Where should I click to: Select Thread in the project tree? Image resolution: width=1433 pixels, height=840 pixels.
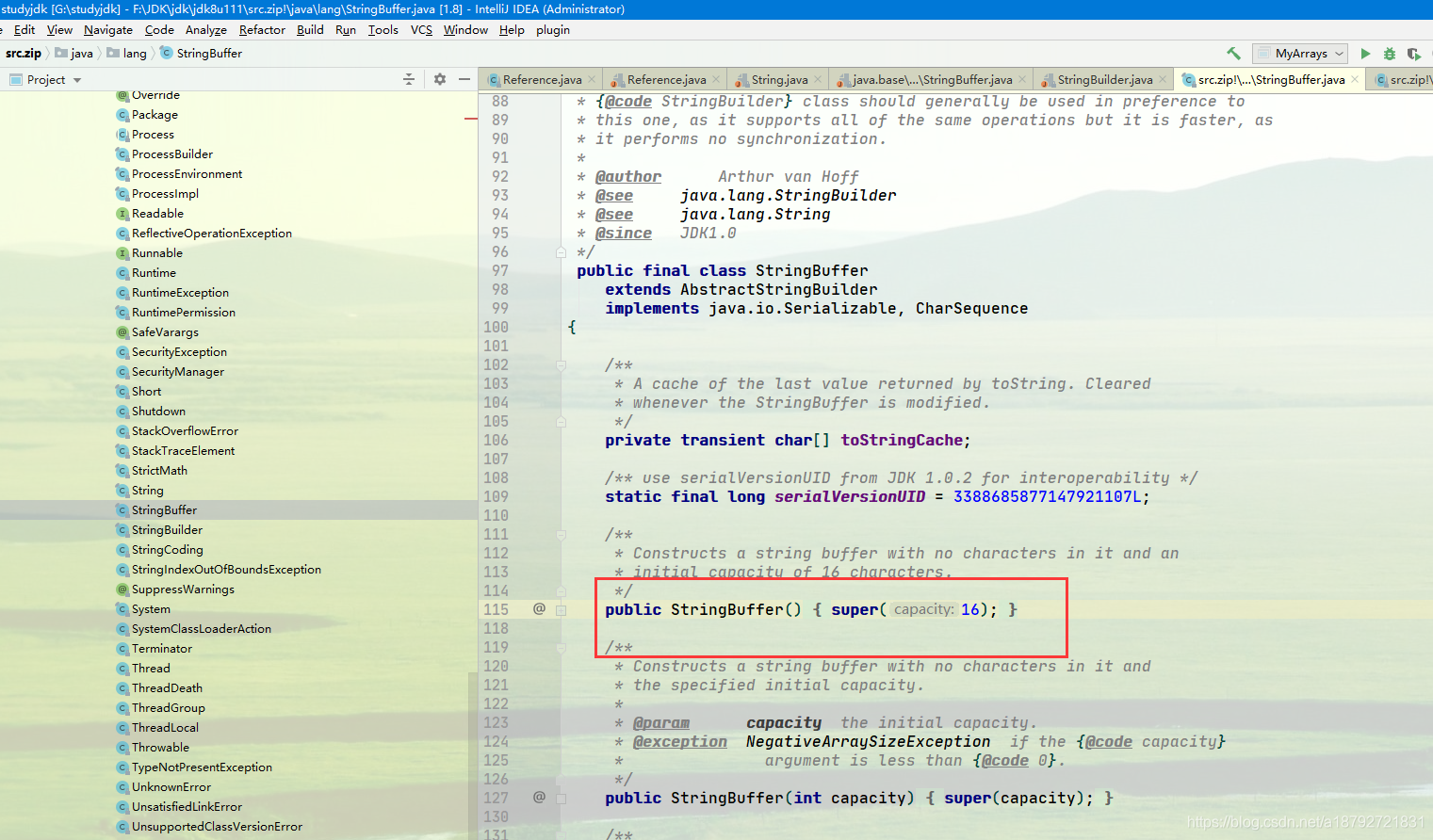pos(151,669)
